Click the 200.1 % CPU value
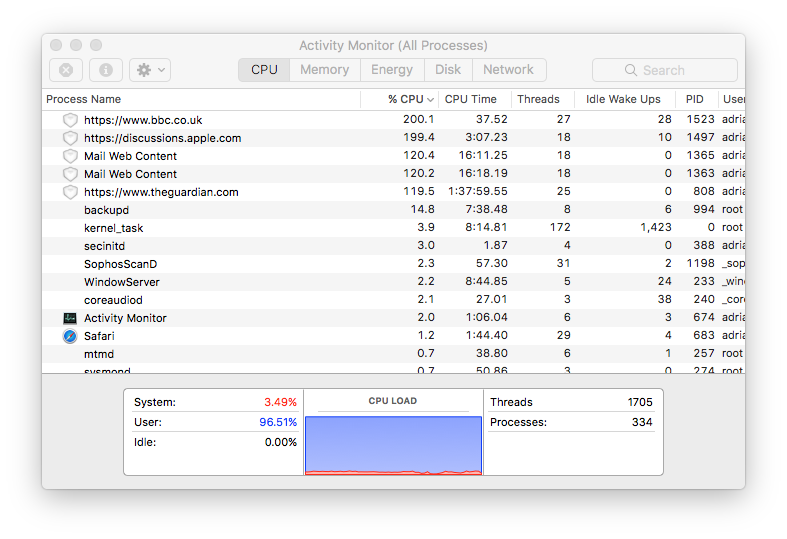Viewport: 787px width, 539px height. (419, 119)
